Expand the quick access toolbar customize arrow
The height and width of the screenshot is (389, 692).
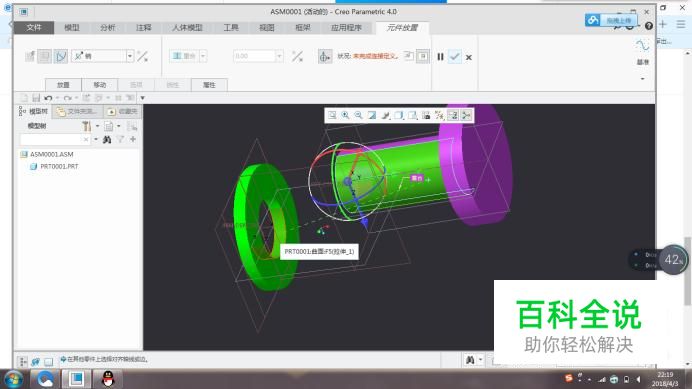(x=143, y=98)
